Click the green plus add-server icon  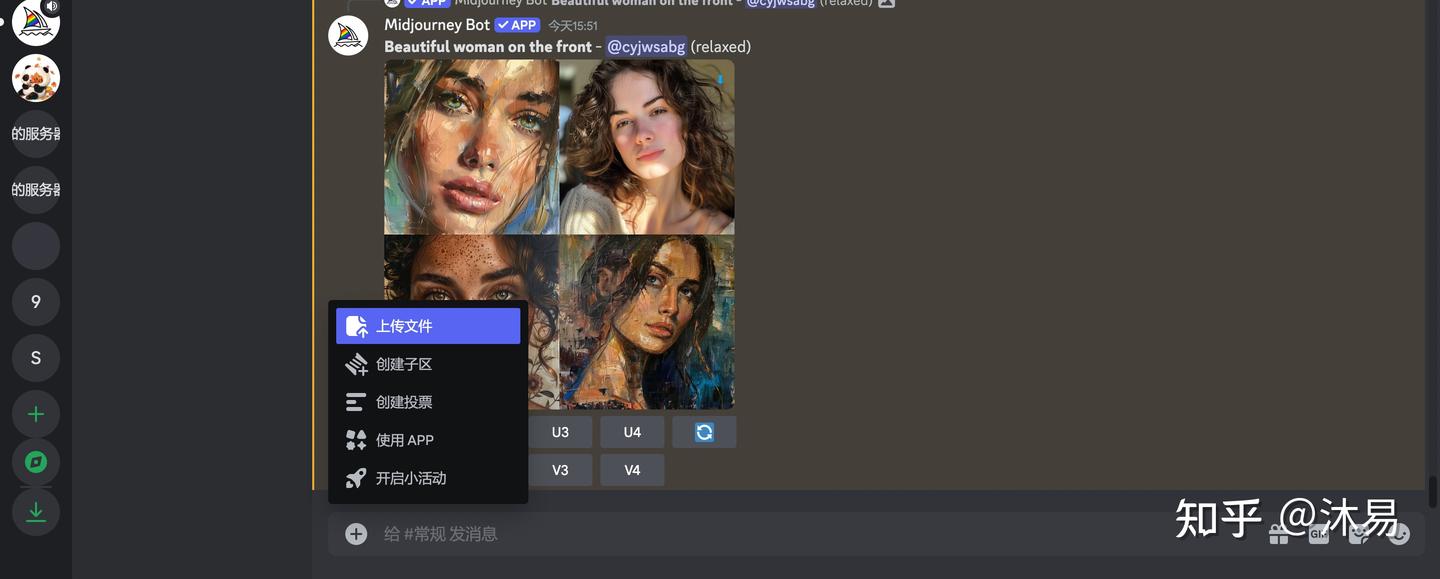(36, 414)
